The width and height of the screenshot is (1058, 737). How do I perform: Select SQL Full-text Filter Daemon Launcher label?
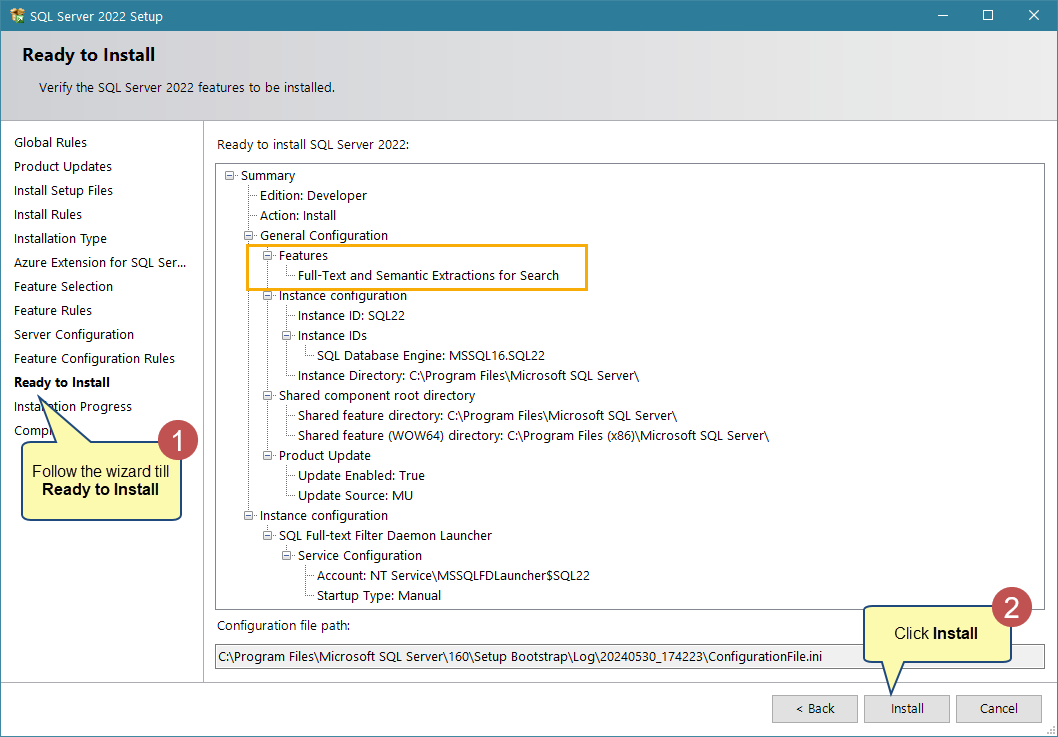(x=385, y=535)
